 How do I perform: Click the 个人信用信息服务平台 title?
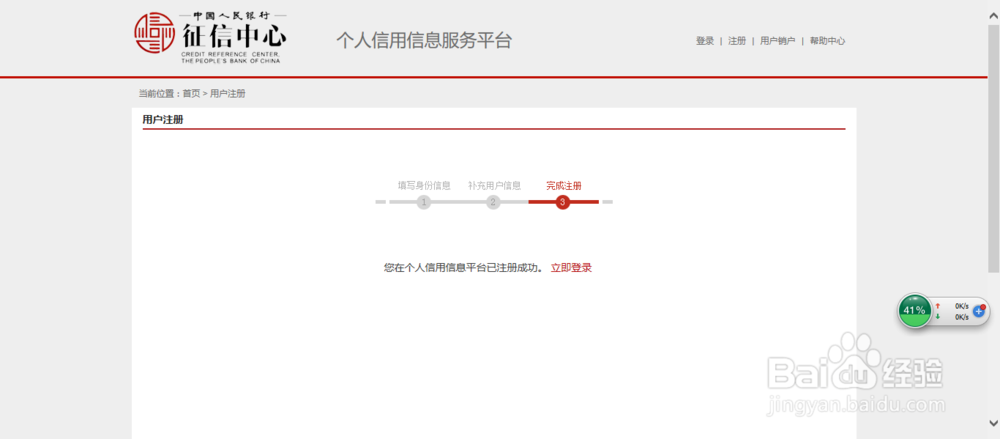click(424, 41)
